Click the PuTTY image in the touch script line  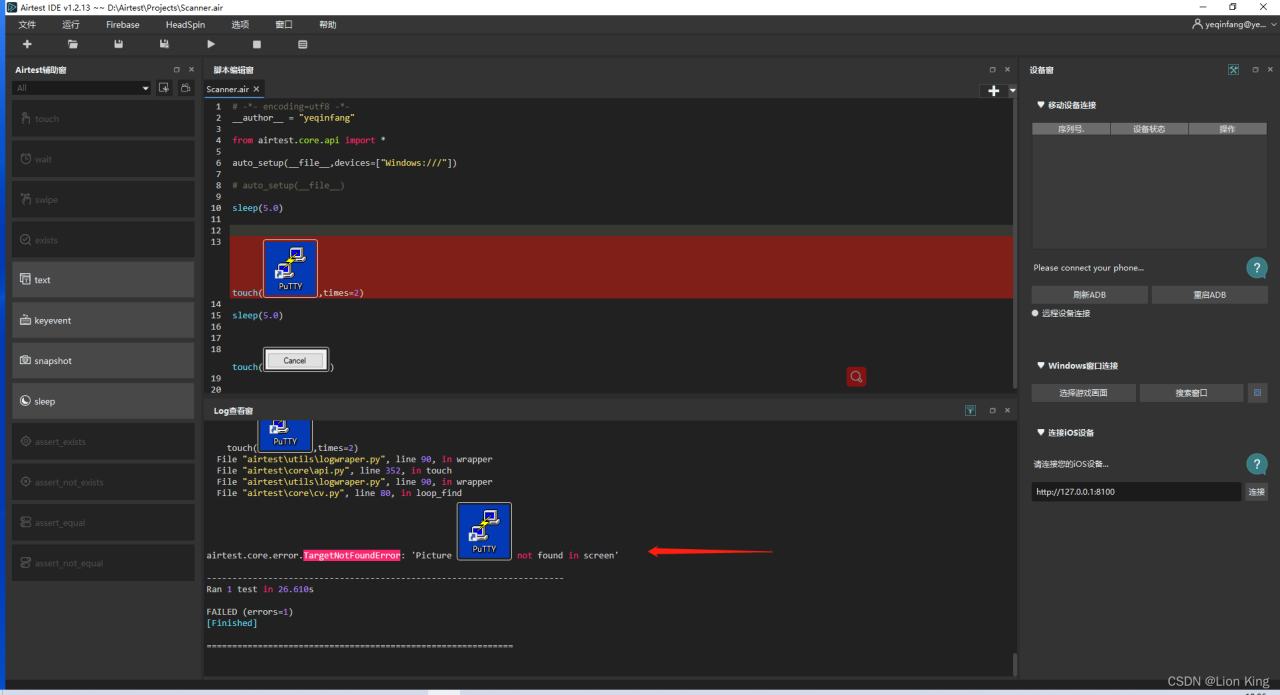click(290, 268)
